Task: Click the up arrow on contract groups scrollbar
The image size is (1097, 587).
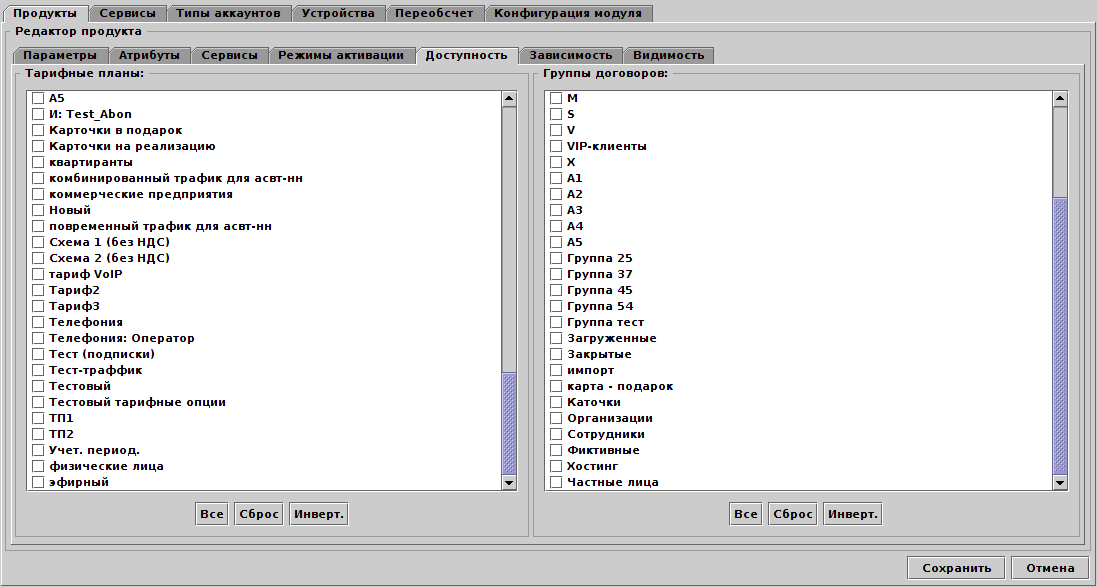Action: coord(1059,98)
